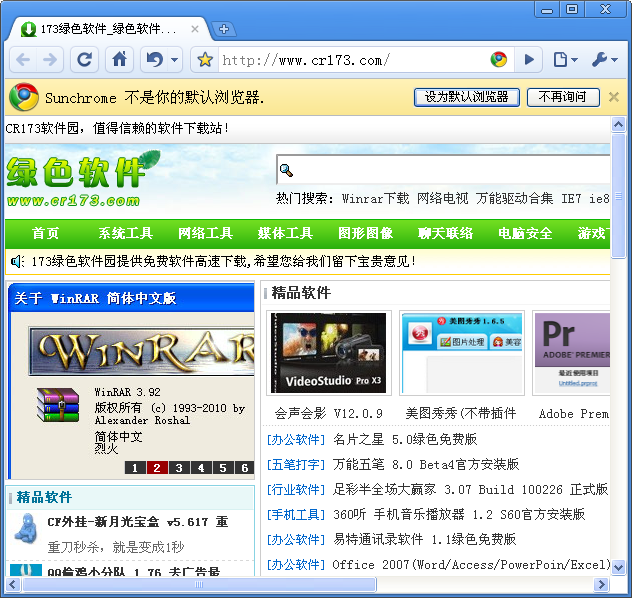Open 媒体工具 navigation item
Viewport: 632px width, 598px height.
tap(285, 233)
